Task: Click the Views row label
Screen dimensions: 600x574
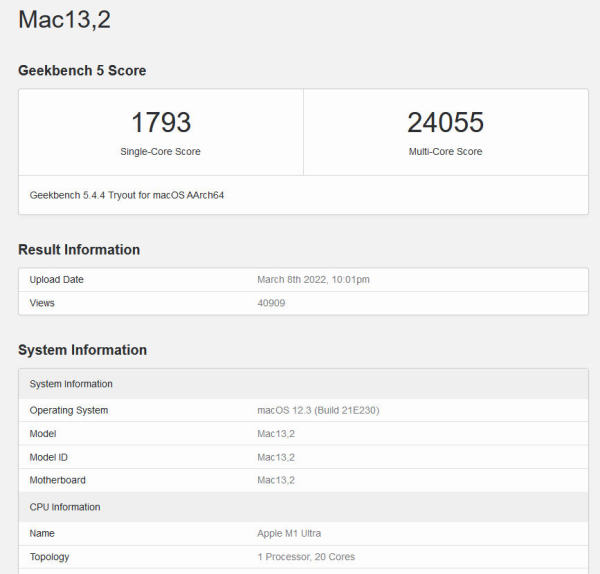Action: tap(42, 303)
